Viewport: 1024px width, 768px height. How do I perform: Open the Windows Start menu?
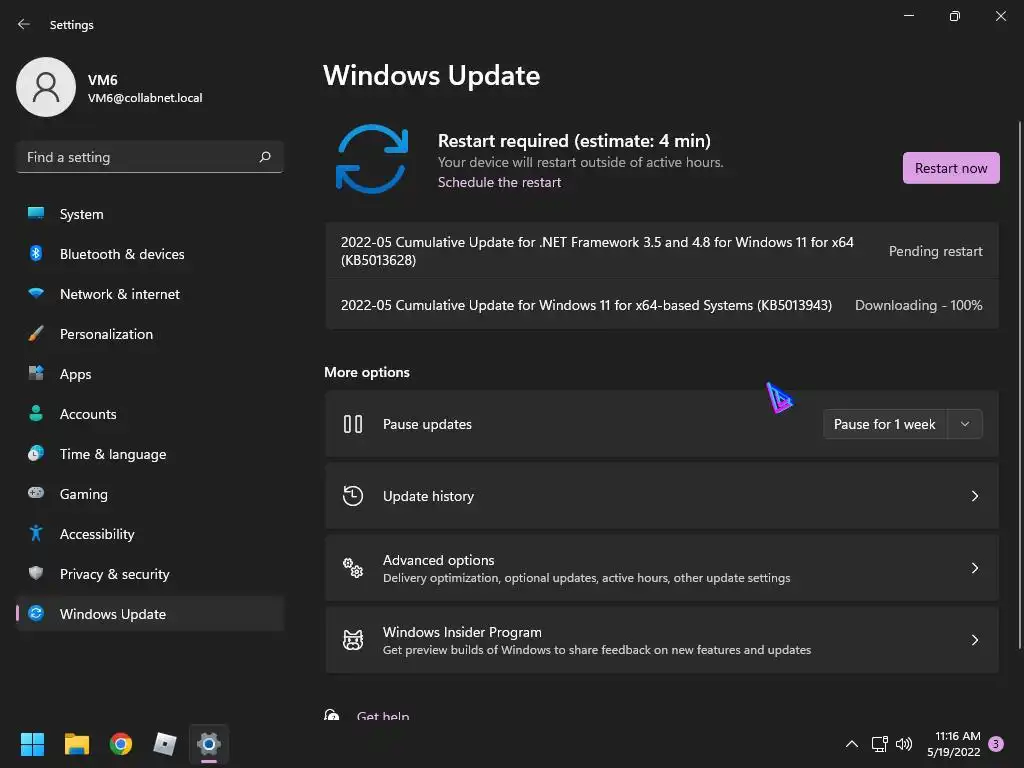coord(32,744)
